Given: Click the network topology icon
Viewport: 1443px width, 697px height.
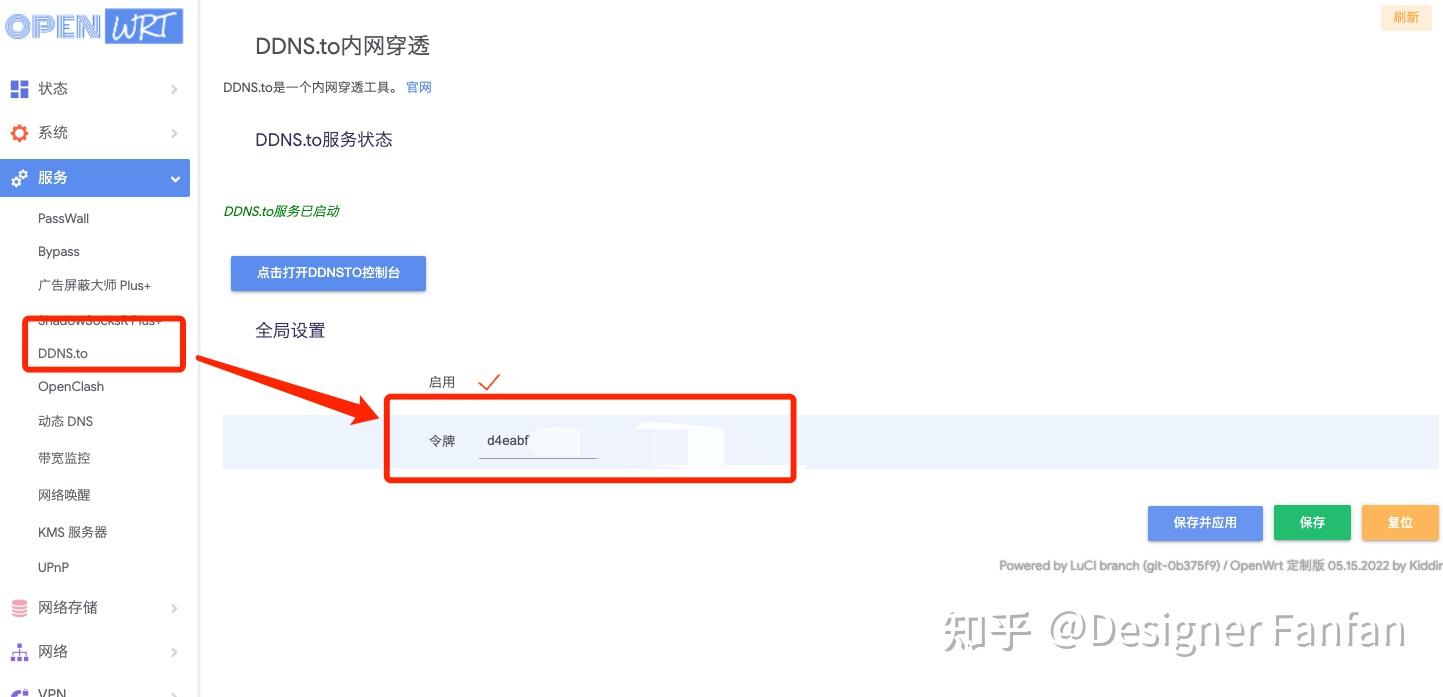Looking at the screenshot, I should pos(19,652).
